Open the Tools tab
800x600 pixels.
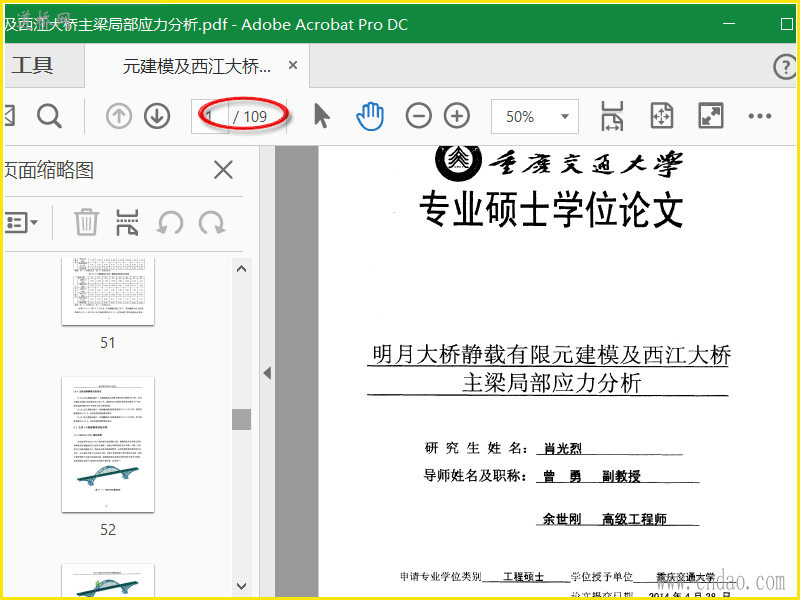[33, 66]
